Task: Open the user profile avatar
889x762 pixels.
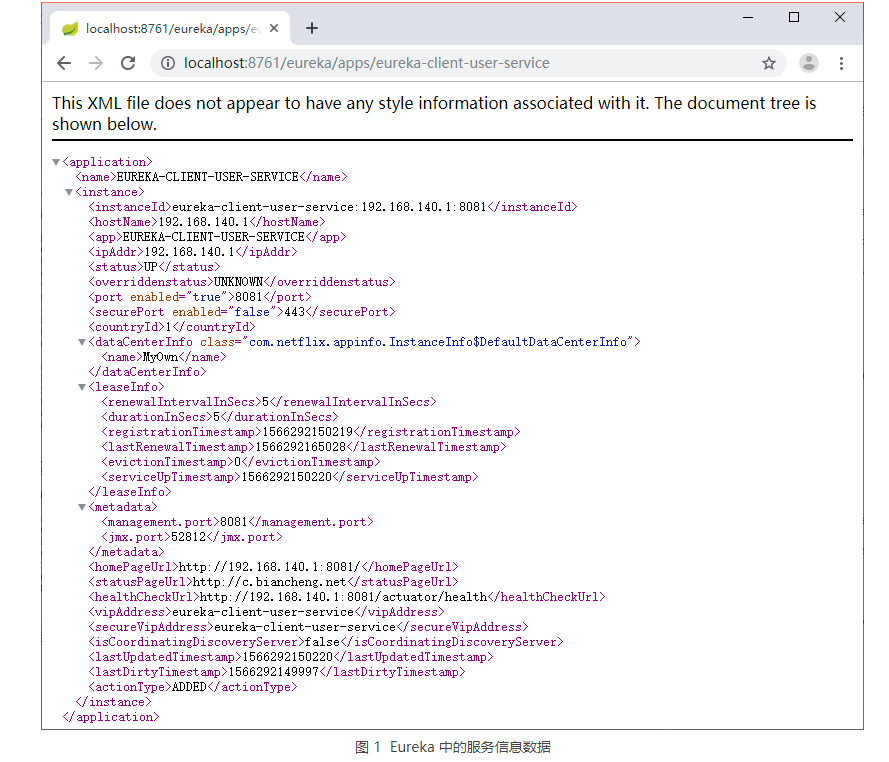Action: pos(808,63)
